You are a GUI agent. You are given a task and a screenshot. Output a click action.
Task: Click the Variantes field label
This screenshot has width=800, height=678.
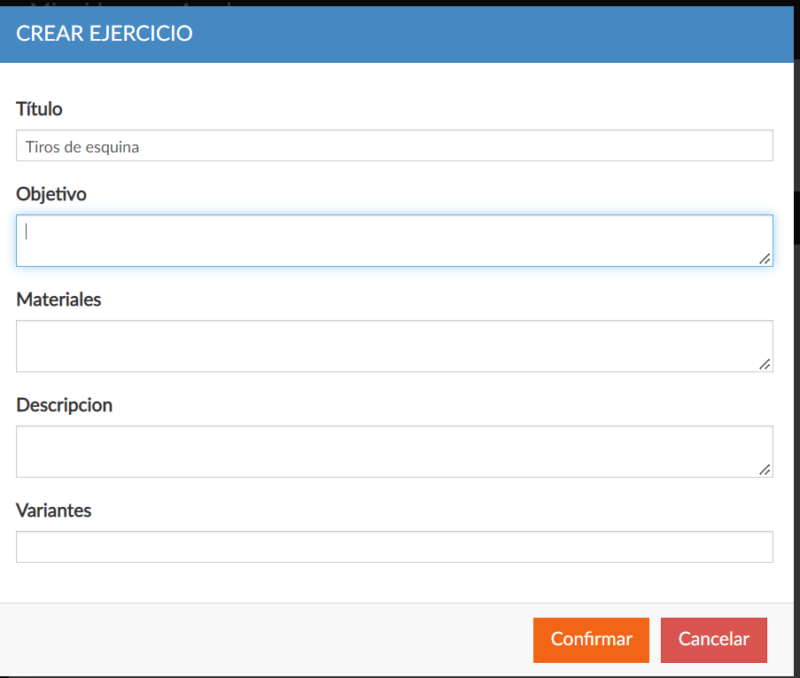coord(54,510)
